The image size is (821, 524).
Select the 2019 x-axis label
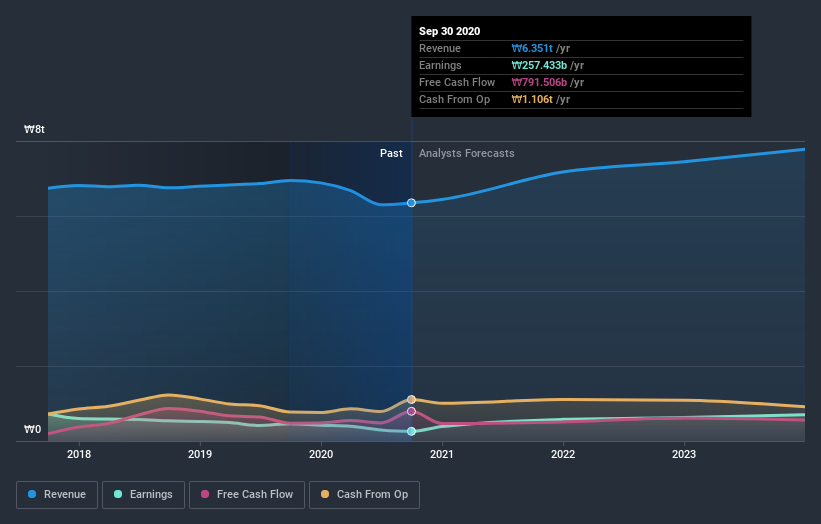tap(200, 454)
